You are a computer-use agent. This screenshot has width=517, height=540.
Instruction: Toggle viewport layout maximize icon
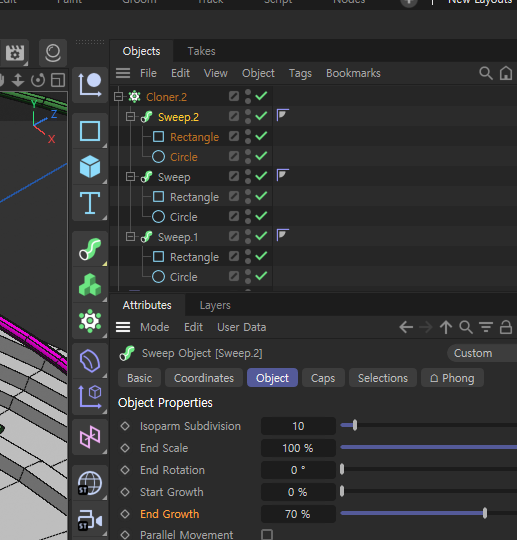(x=58, y=80)
